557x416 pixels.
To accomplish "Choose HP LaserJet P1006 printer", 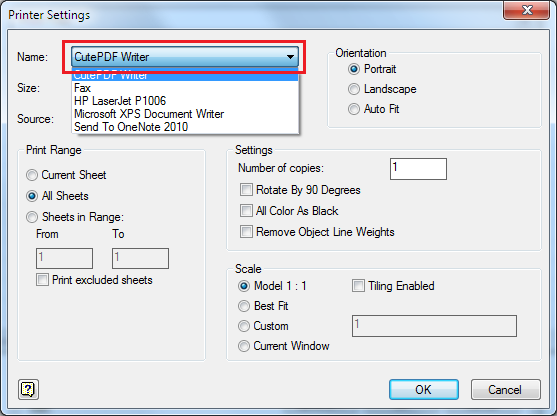I will tap(185, 101).
